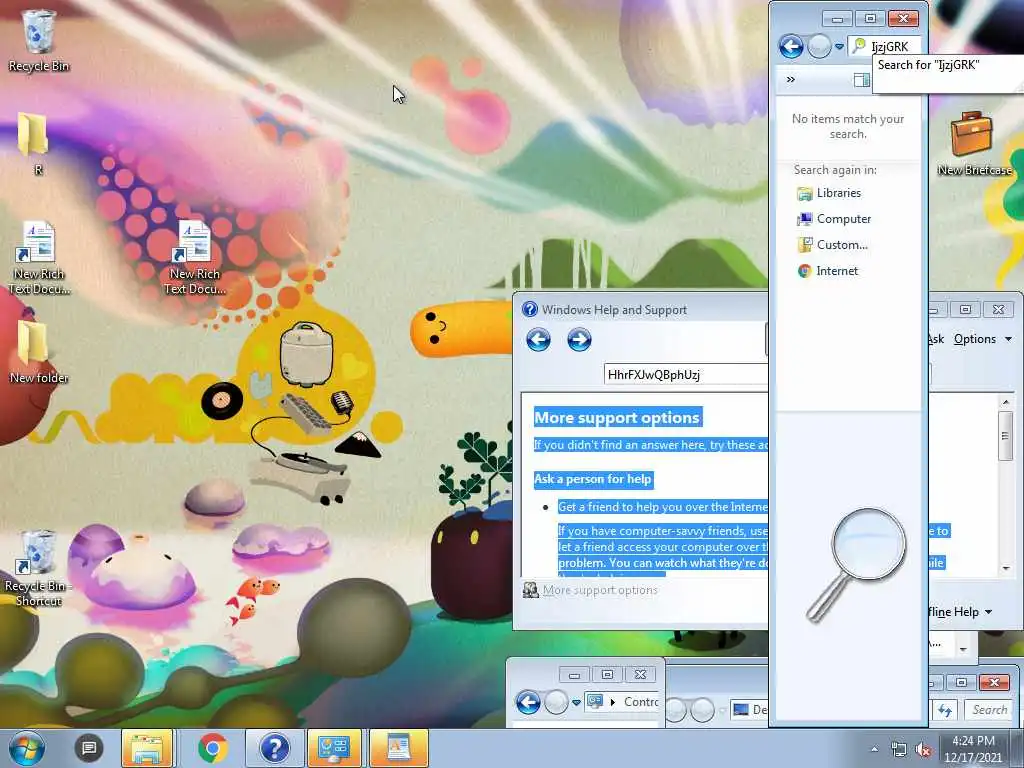Click the Windows Help and Support title icon
The image size is (1024, 768).
[x=530, y=309]
